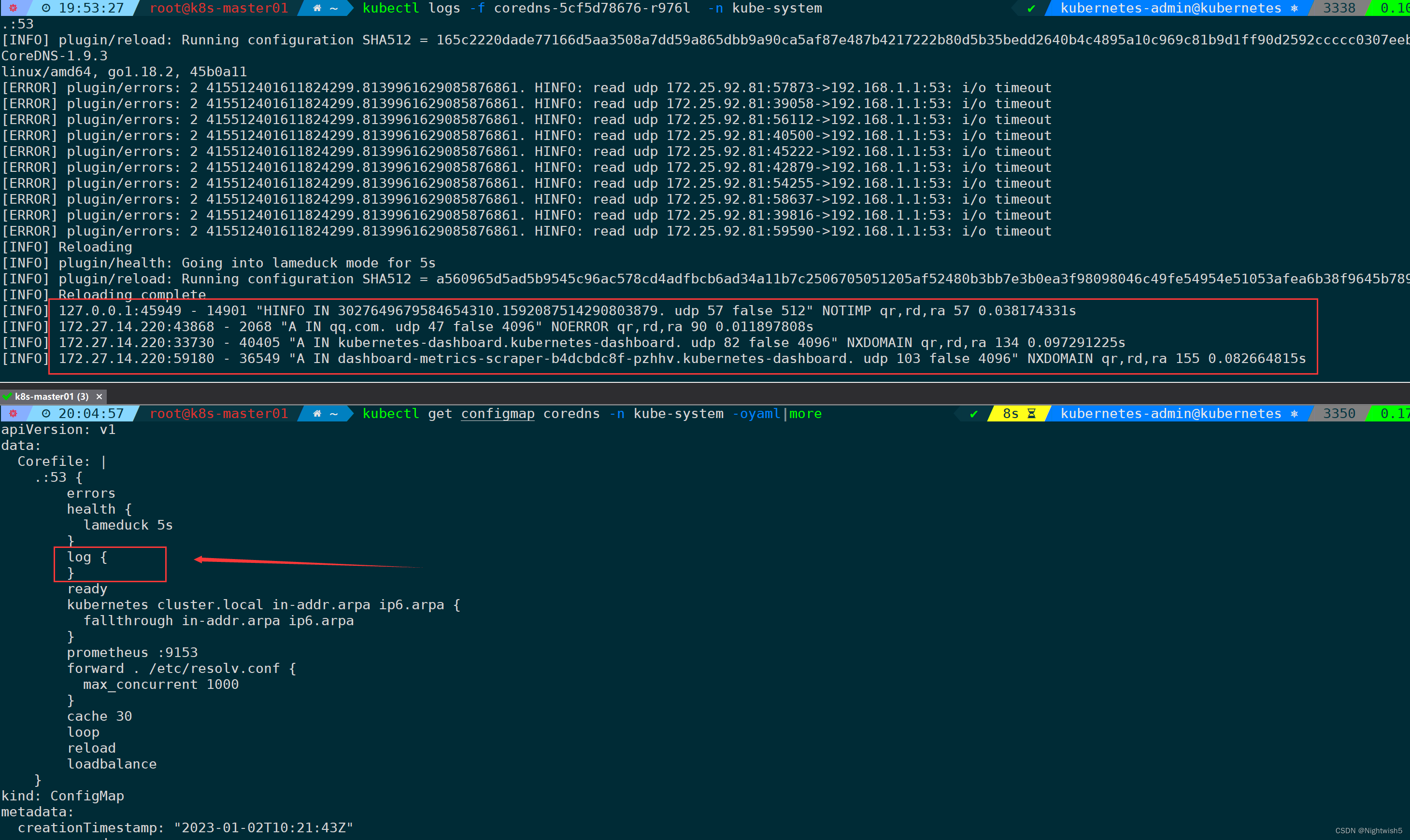
Task: Click green checkmark on k8s-master01 tab
Action: pos(7,397)
